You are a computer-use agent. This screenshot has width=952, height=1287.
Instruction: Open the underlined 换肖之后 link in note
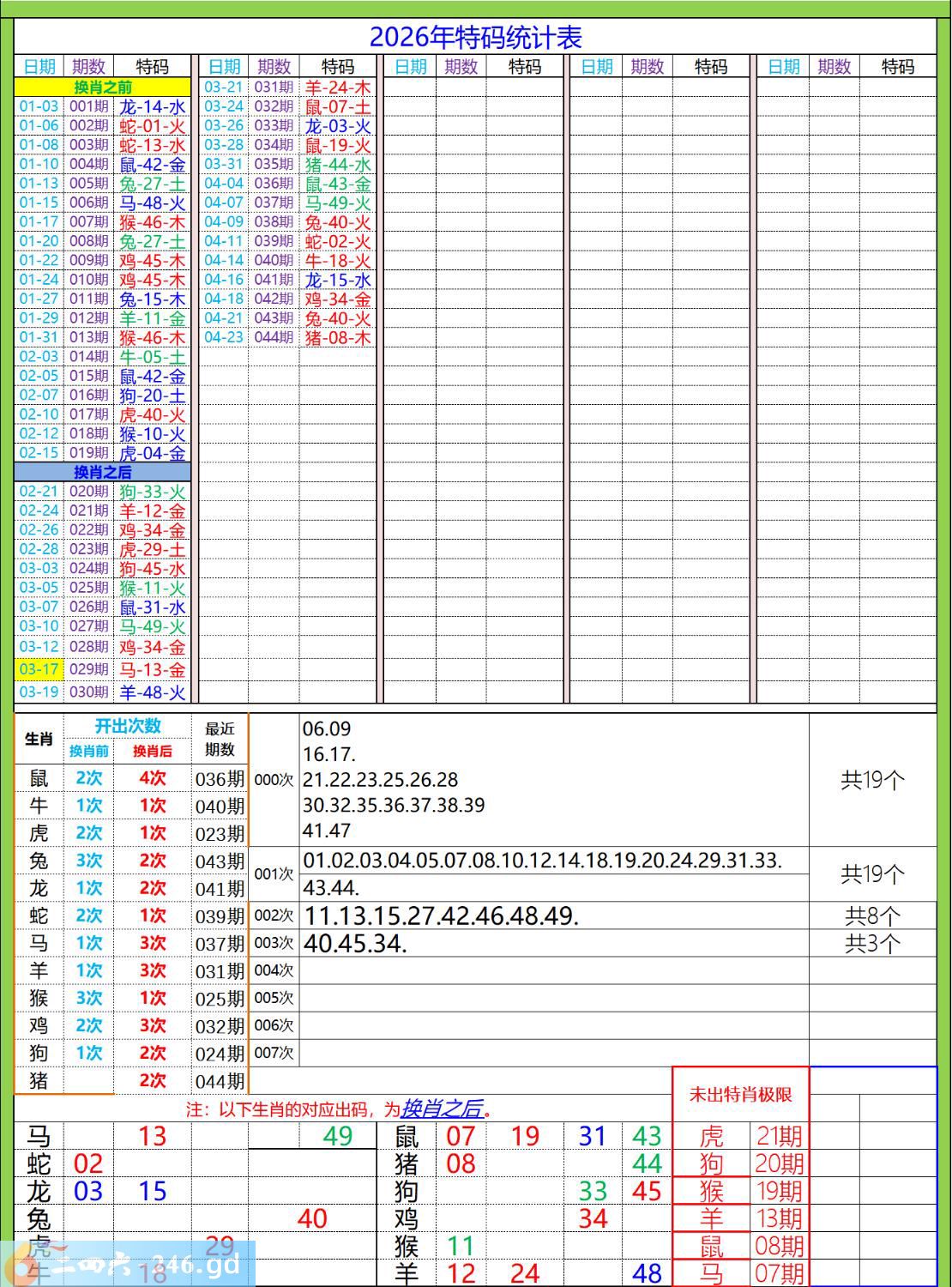pos(442,1108)
